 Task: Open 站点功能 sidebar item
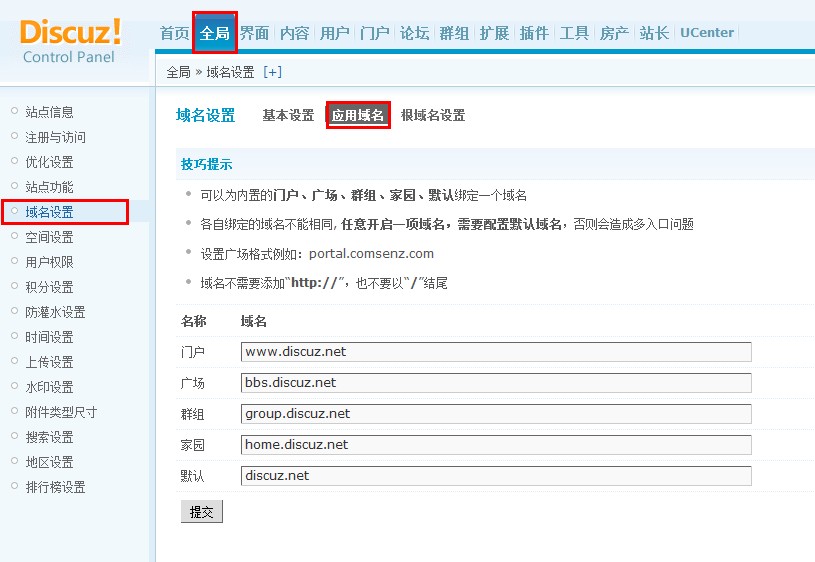[49, 187]
